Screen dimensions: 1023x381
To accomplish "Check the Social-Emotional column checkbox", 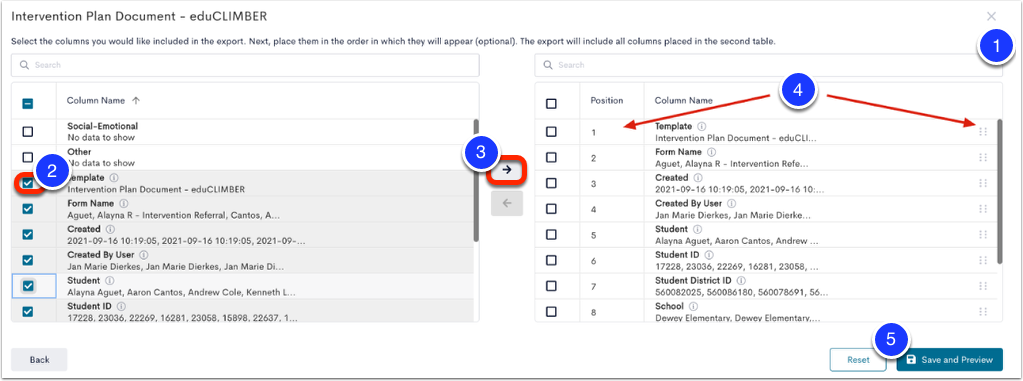I will point(28,132).
